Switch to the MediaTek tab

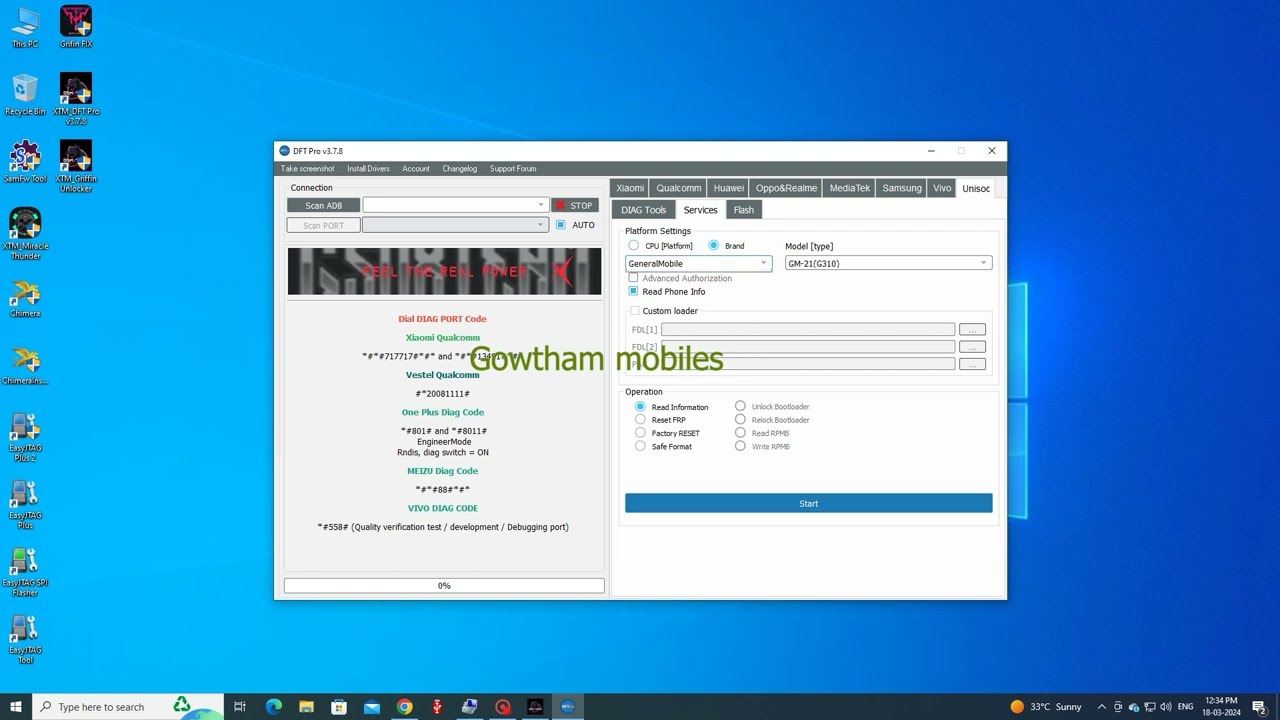click(849, 188)
